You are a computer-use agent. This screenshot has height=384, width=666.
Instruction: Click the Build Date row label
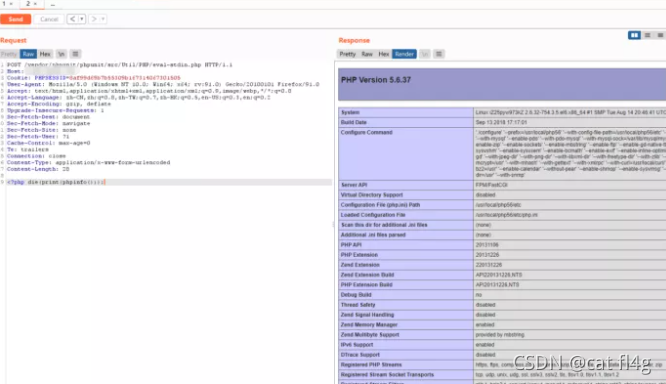coord(353,122)
